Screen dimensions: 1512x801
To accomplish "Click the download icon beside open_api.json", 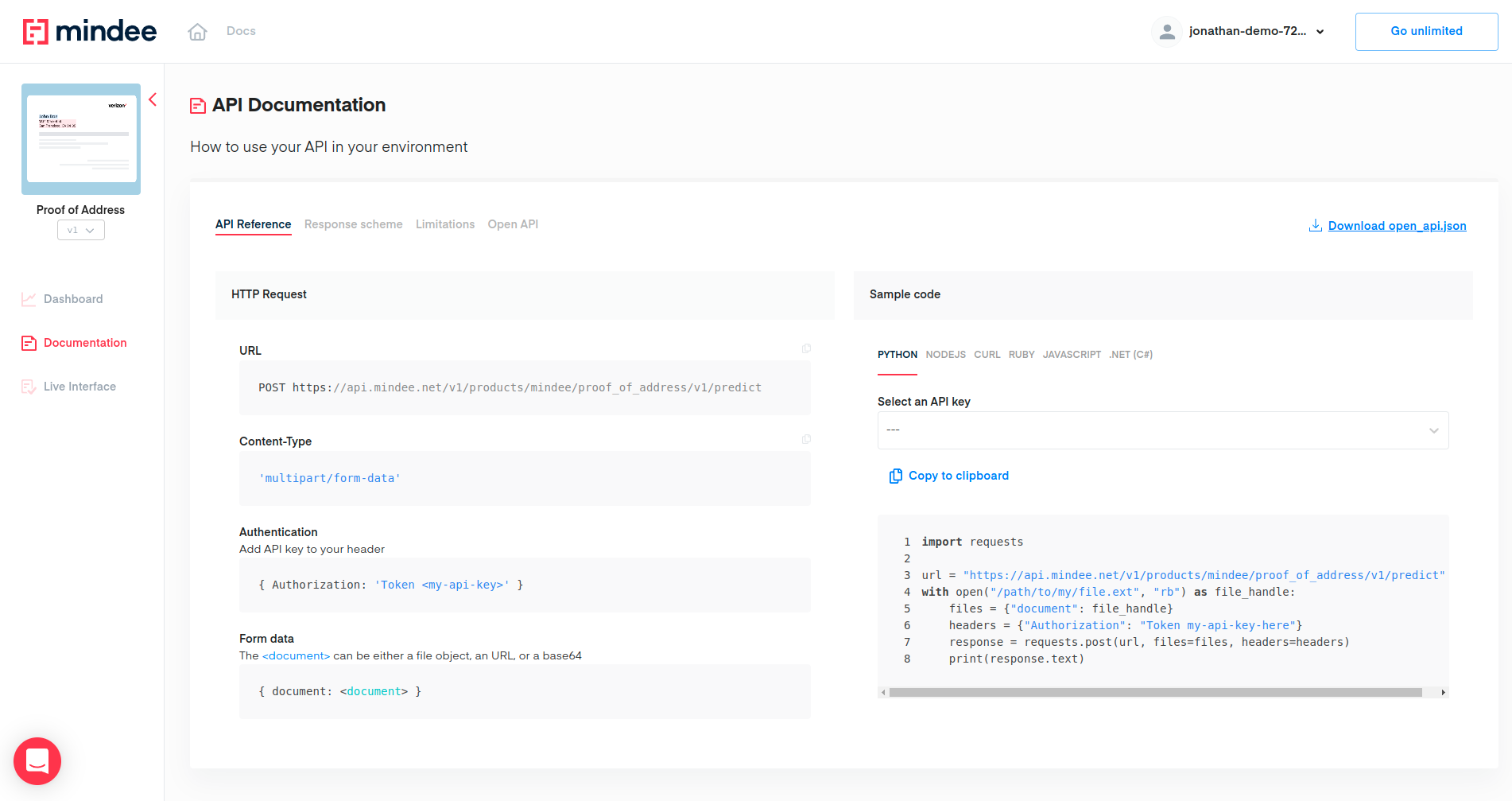I will point(1316,226).
